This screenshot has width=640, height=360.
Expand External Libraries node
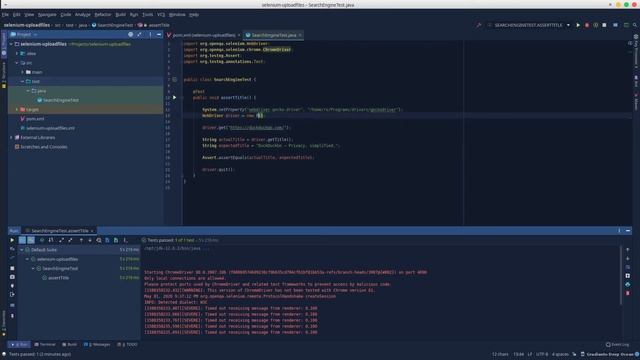pyautogui.click(x=11, y=138)
